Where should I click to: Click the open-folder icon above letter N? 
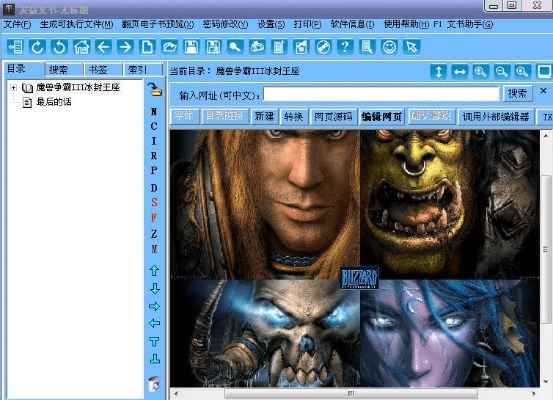[154, 90]
